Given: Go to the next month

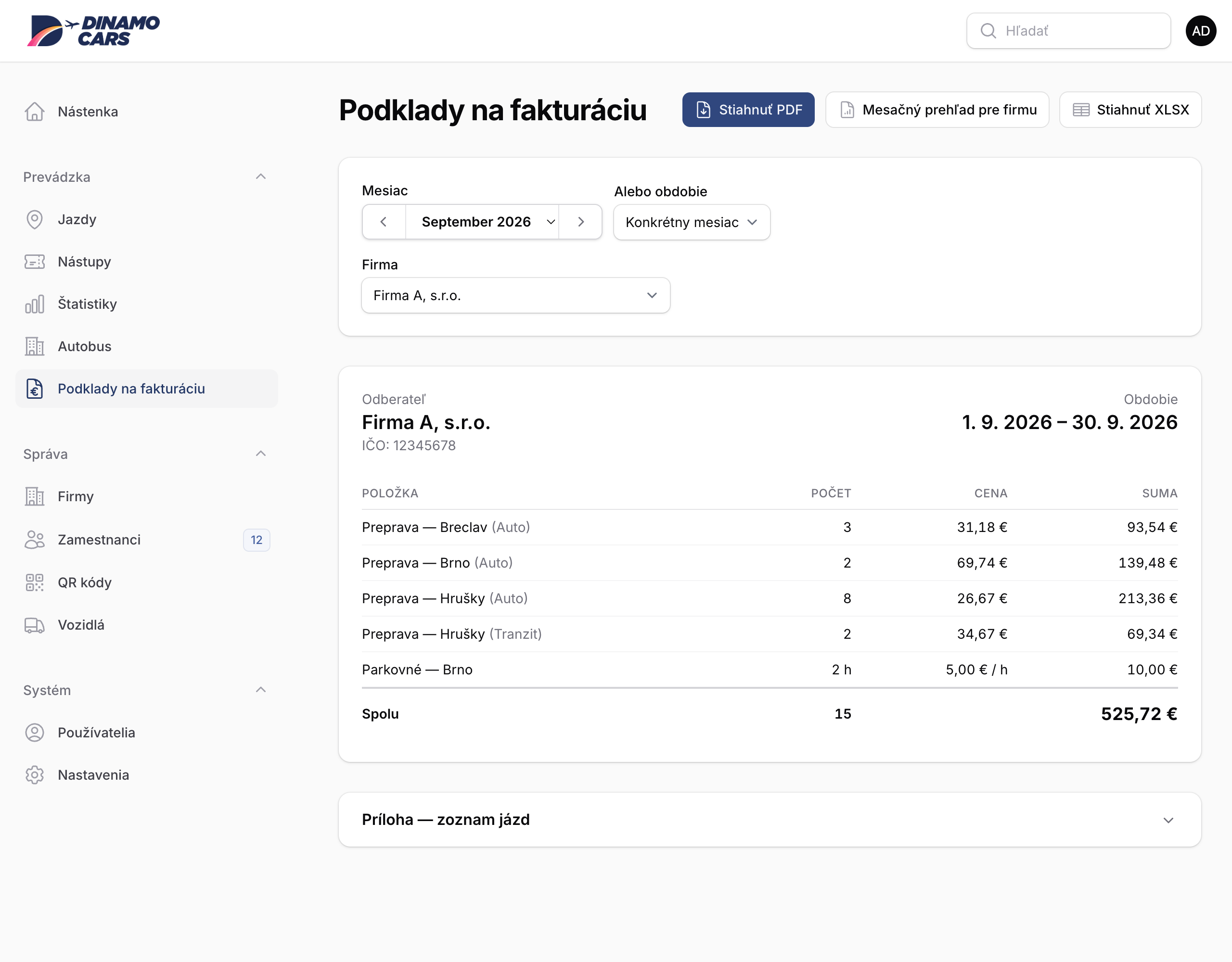Looking at the screenshot, I should 580,222.
